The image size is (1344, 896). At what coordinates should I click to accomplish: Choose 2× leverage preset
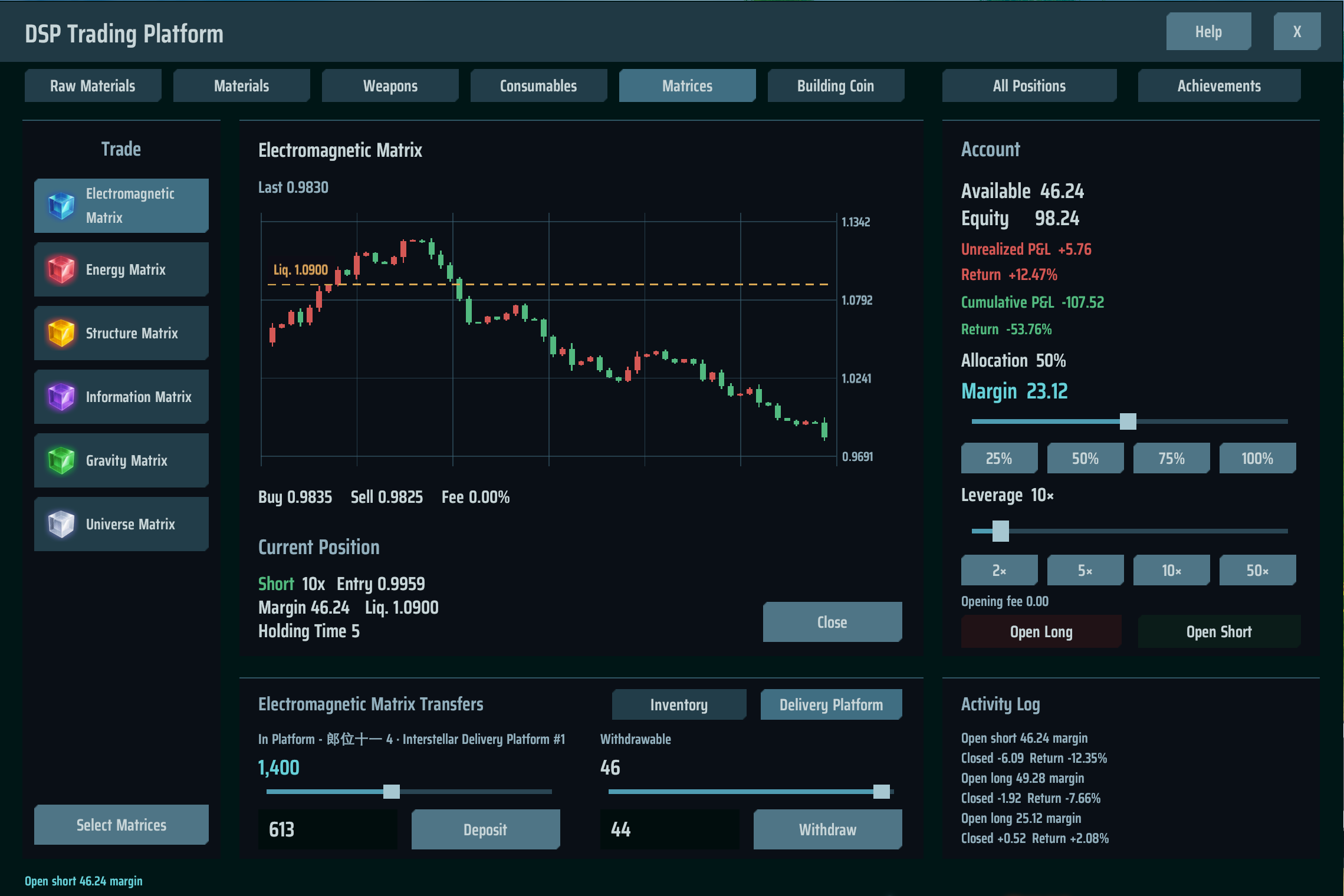point(999,570)
